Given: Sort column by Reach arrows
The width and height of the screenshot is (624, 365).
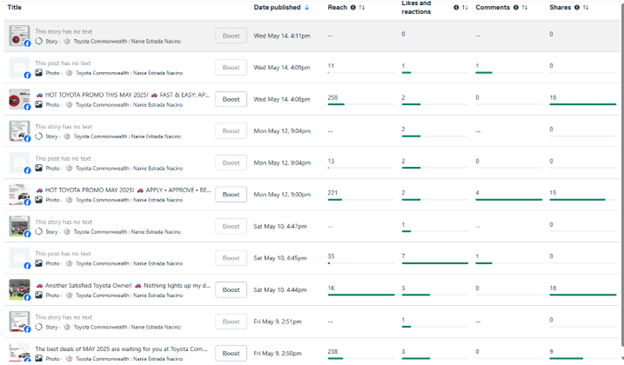Looking at the screenshot, I should pos(361,8).
